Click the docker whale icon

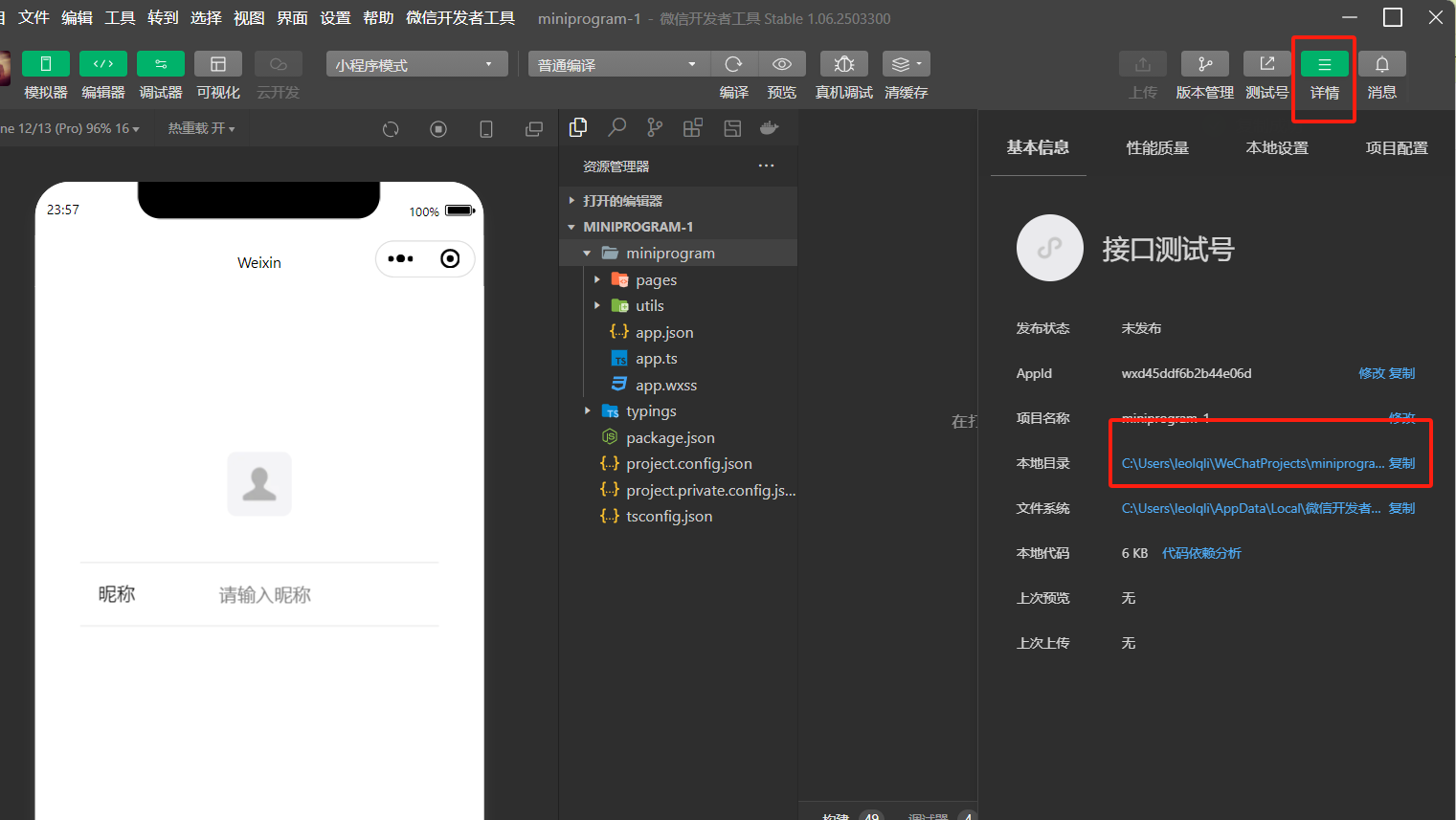click(x=770, y=127)
